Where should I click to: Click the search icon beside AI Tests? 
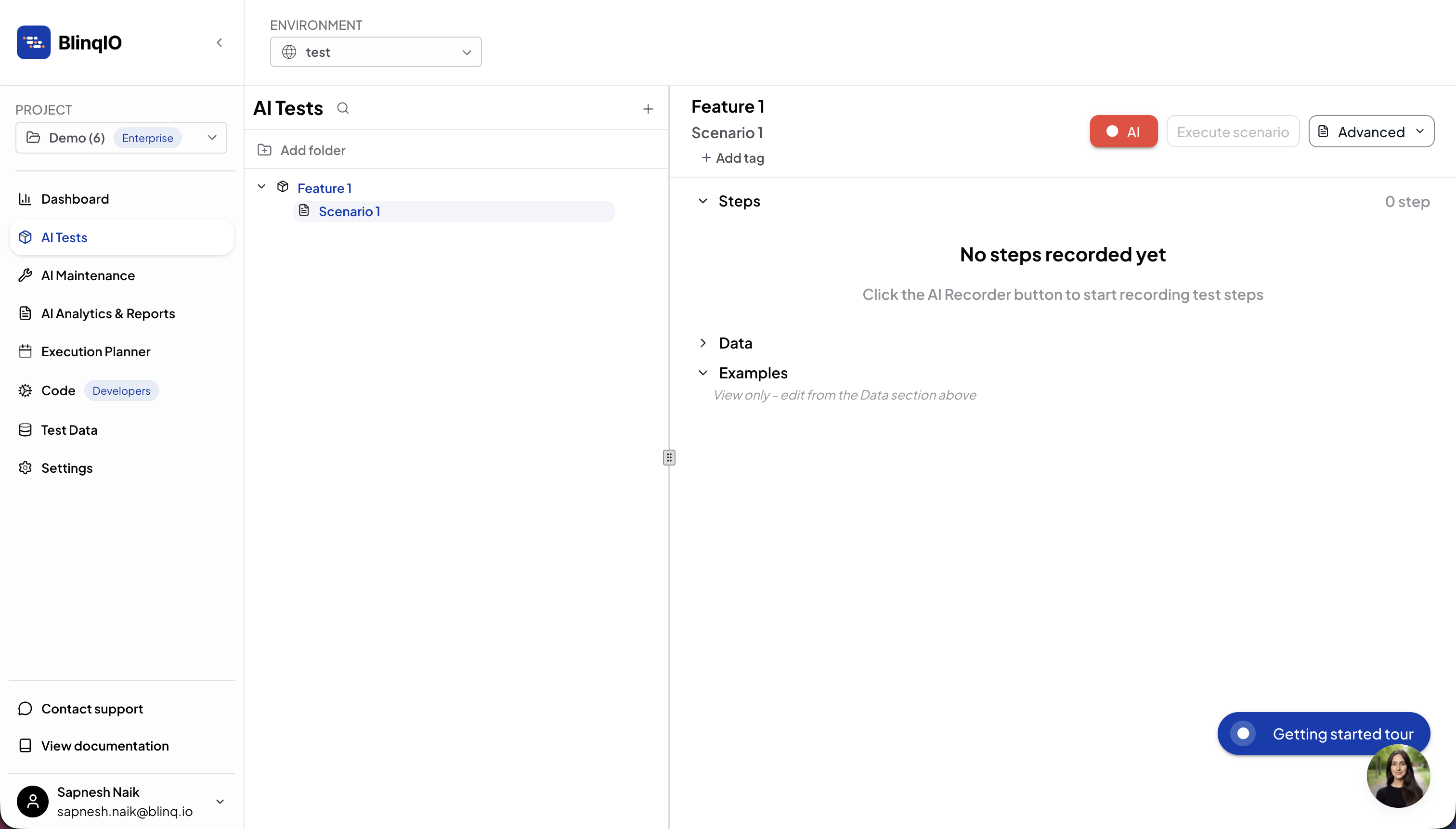pos(342,108)
